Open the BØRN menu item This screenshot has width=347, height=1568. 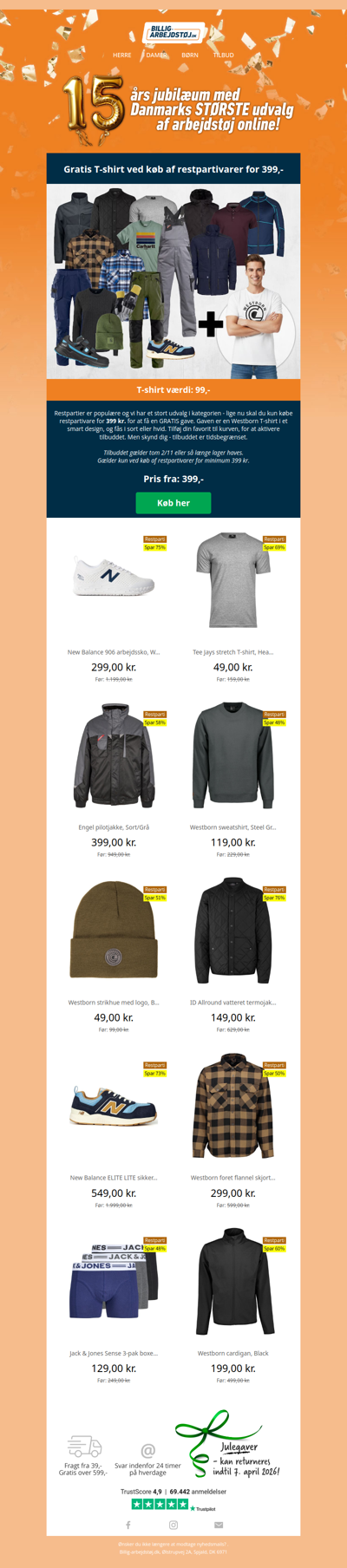pos(190,55)
